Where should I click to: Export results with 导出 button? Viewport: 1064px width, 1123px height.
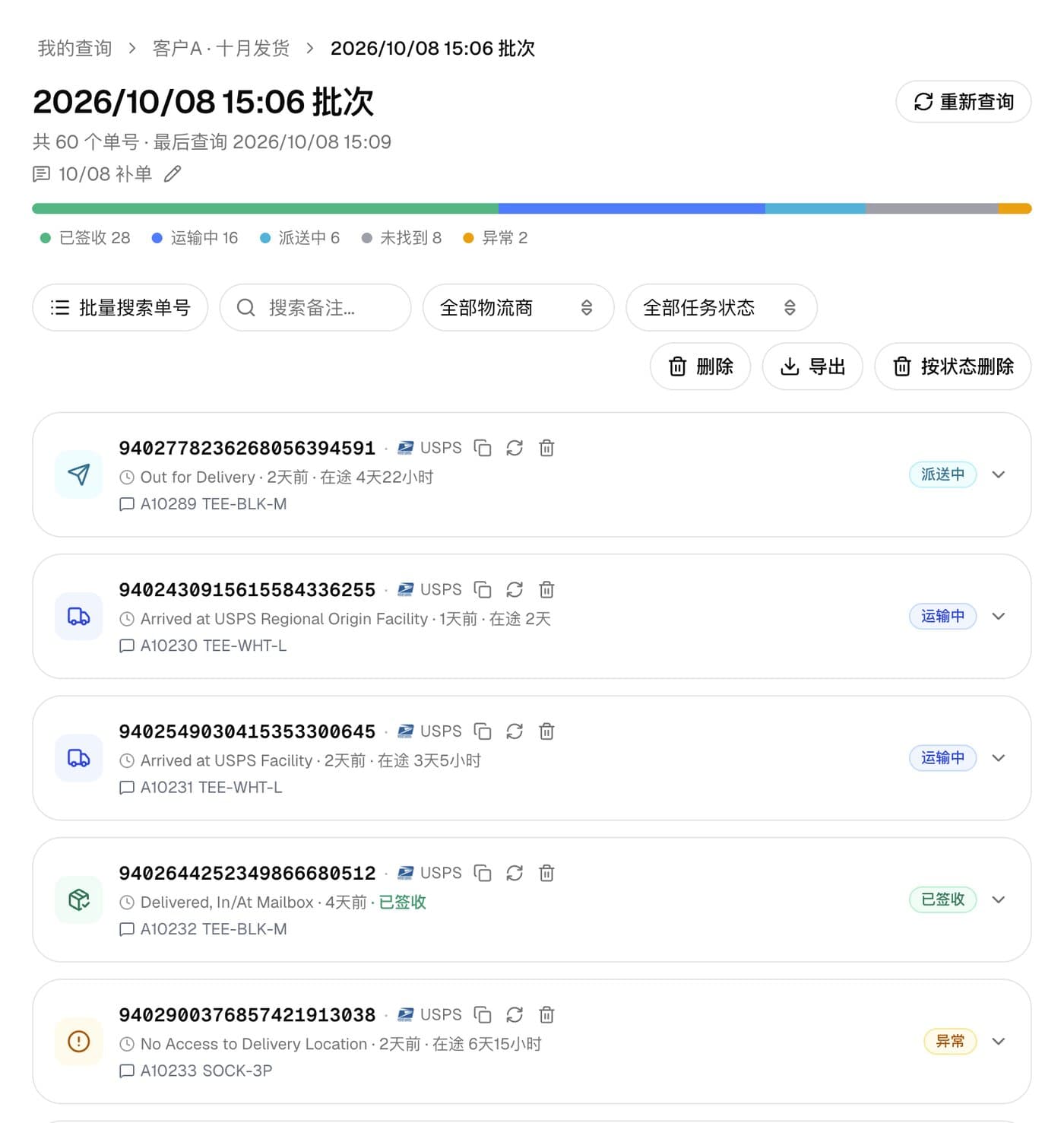pos(812,366)
